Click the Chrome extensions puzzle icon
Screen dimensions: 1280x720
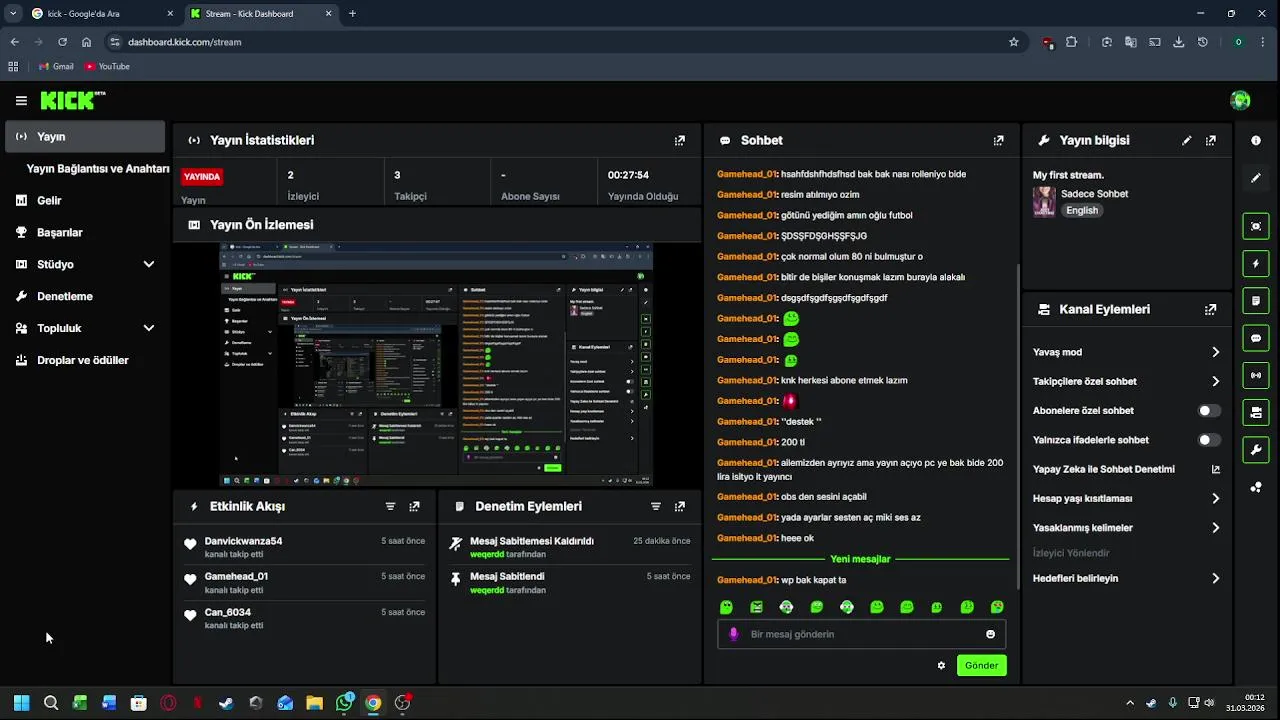[1072, 42]
